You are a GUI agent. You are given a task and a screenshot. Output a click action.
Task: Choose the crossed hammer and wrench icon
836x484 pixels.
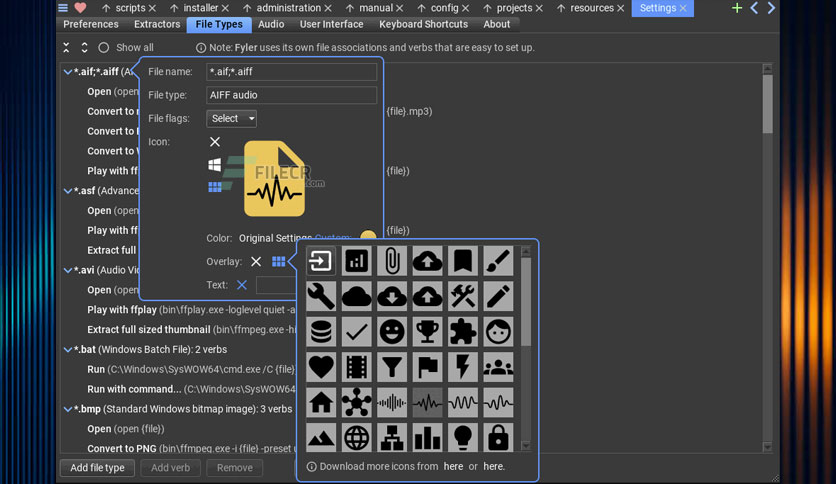pos(463,296)
